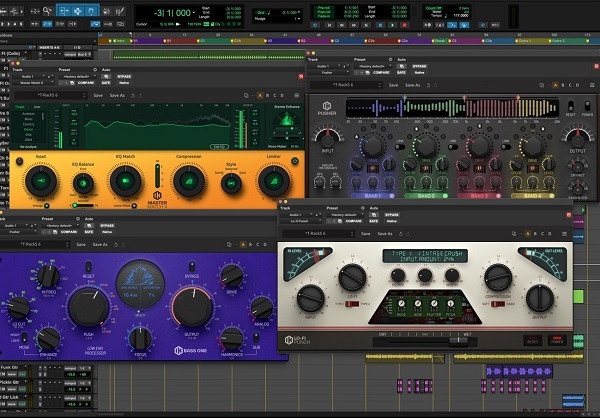Stop playback with the transport stop button

[x=380, y=25]
